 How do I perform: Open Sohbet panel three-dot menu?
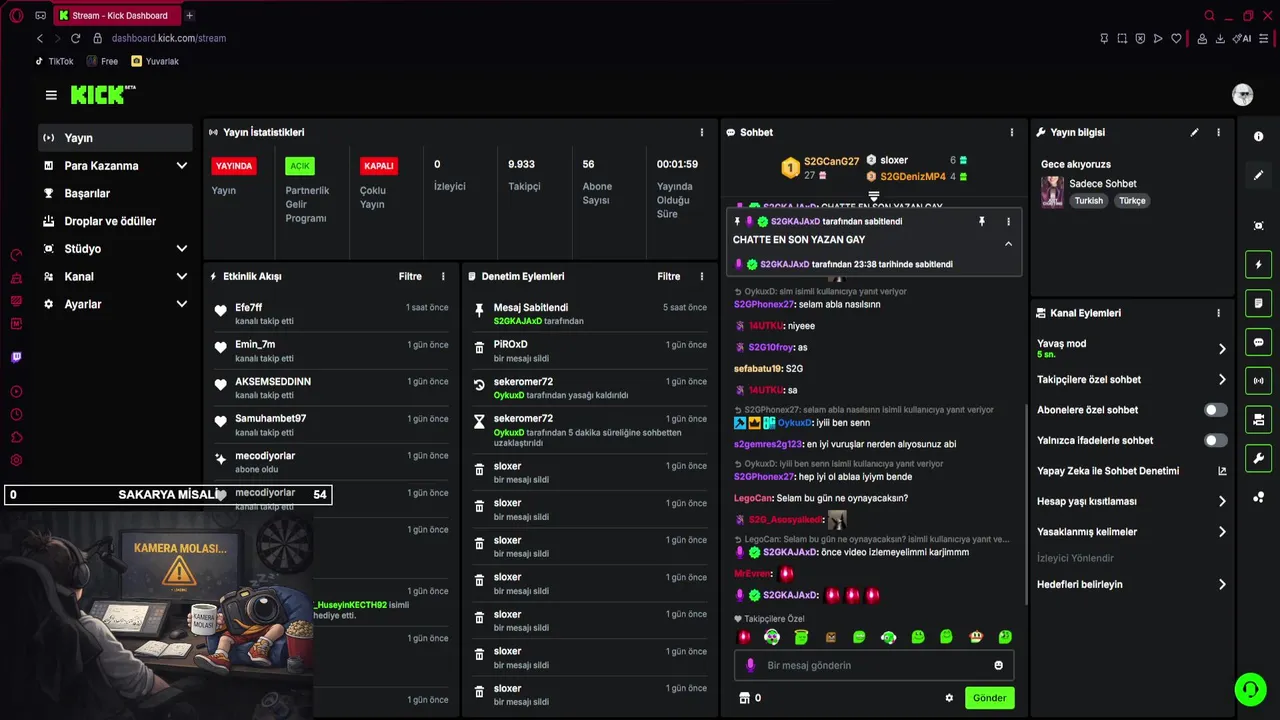coord(1011,132)
